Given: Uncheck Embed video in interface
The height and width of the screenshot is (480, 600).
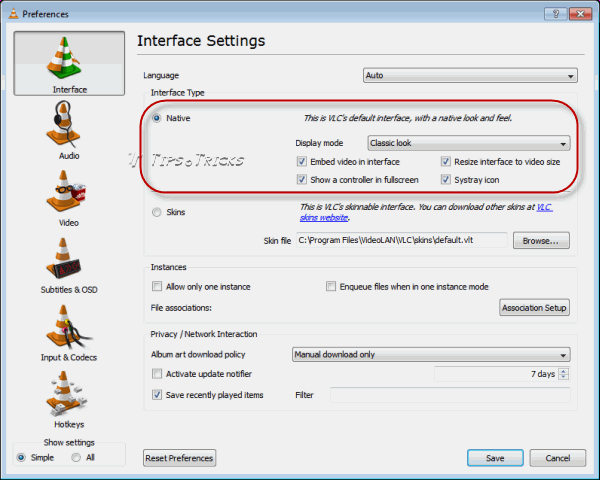Looking at the screenshot, I should (x=302, y=162).
